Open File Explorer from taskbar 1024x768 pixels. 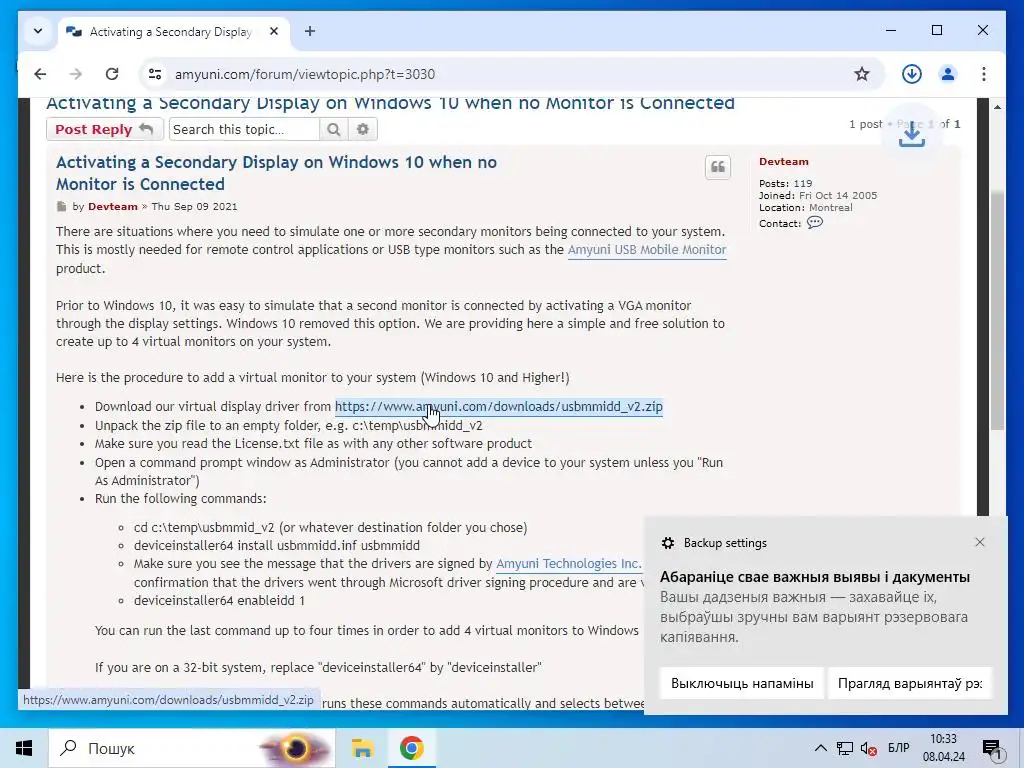[362, 748]
